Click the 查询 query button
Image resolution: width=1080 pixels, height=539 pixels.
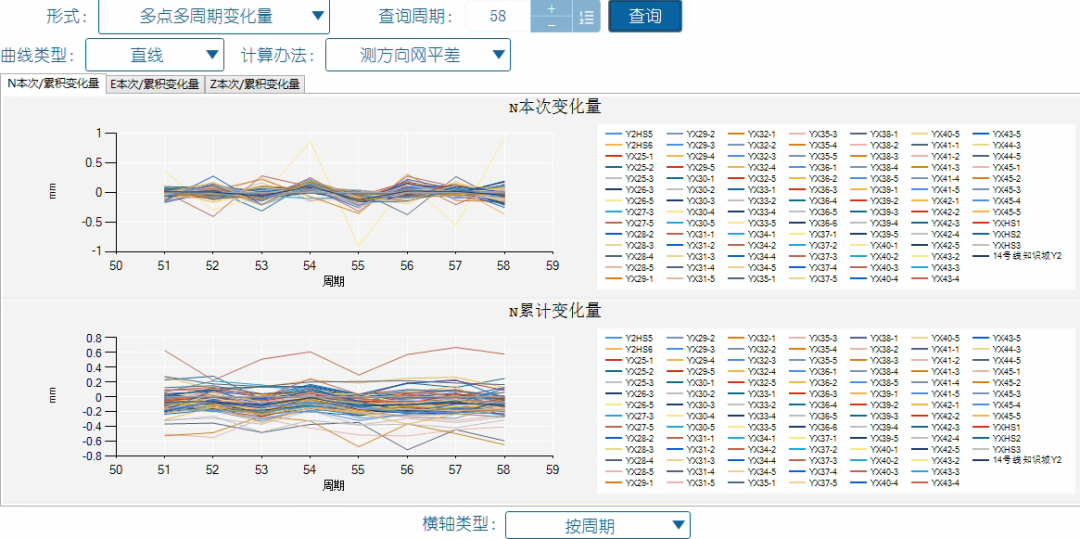pos(645,17)
